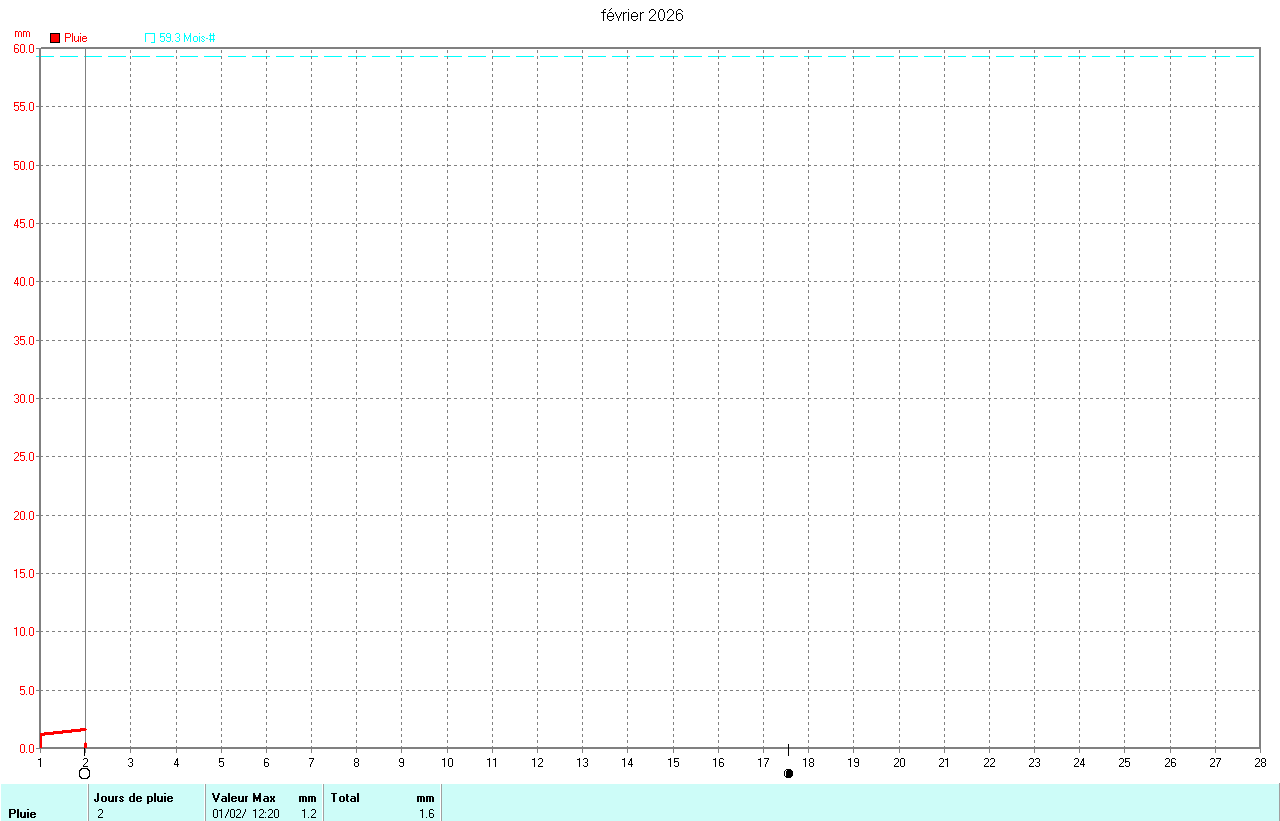Viewport: 1280px width, 821px height.
Task: Select the "février 2026" chart title
Action: coord(642,15)
